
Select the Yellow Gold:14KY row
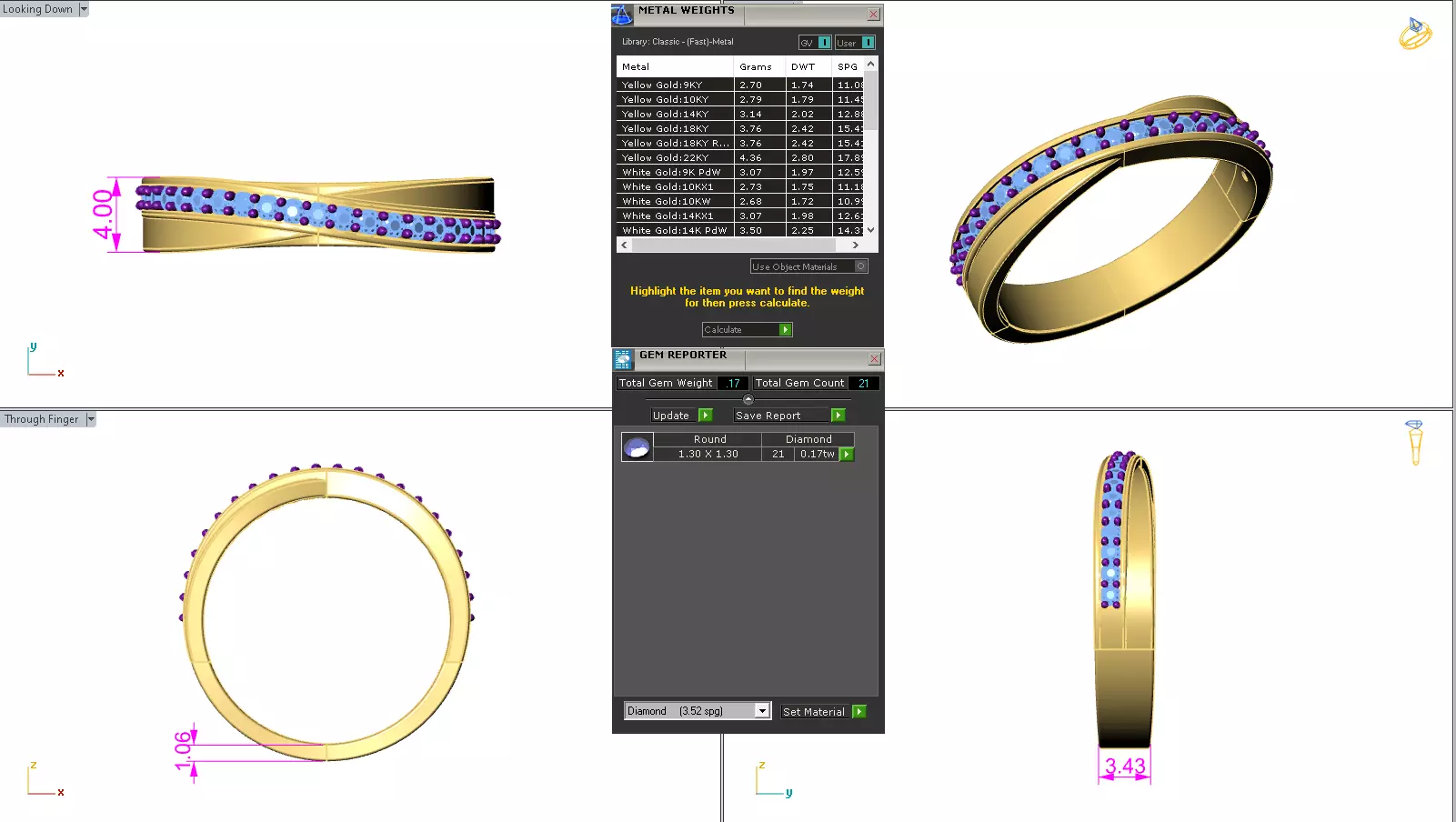pos(740,114)
